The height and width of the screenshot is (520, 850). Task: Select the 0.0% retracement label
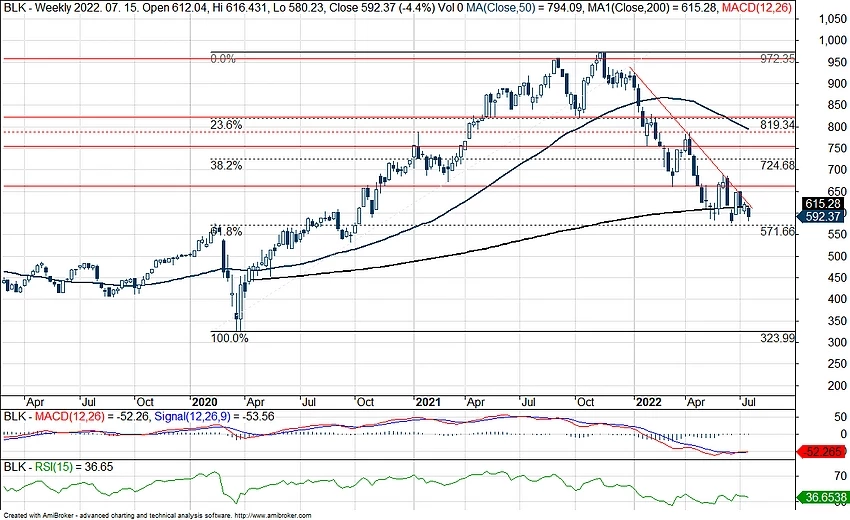(223, 59)
